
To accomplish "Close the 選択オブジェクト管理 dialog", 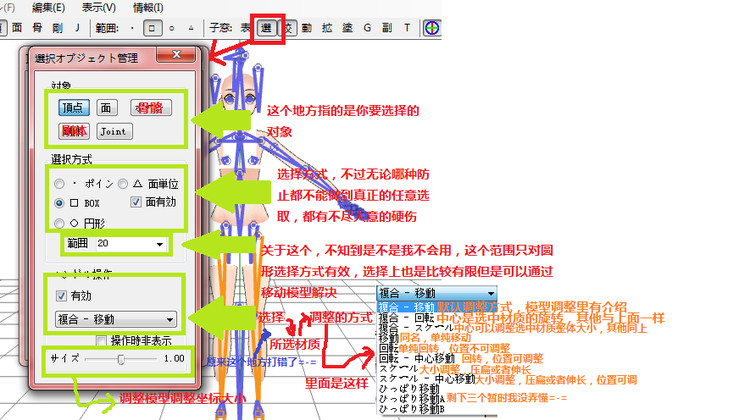I will pyautogui.click(x=176, y=55).
